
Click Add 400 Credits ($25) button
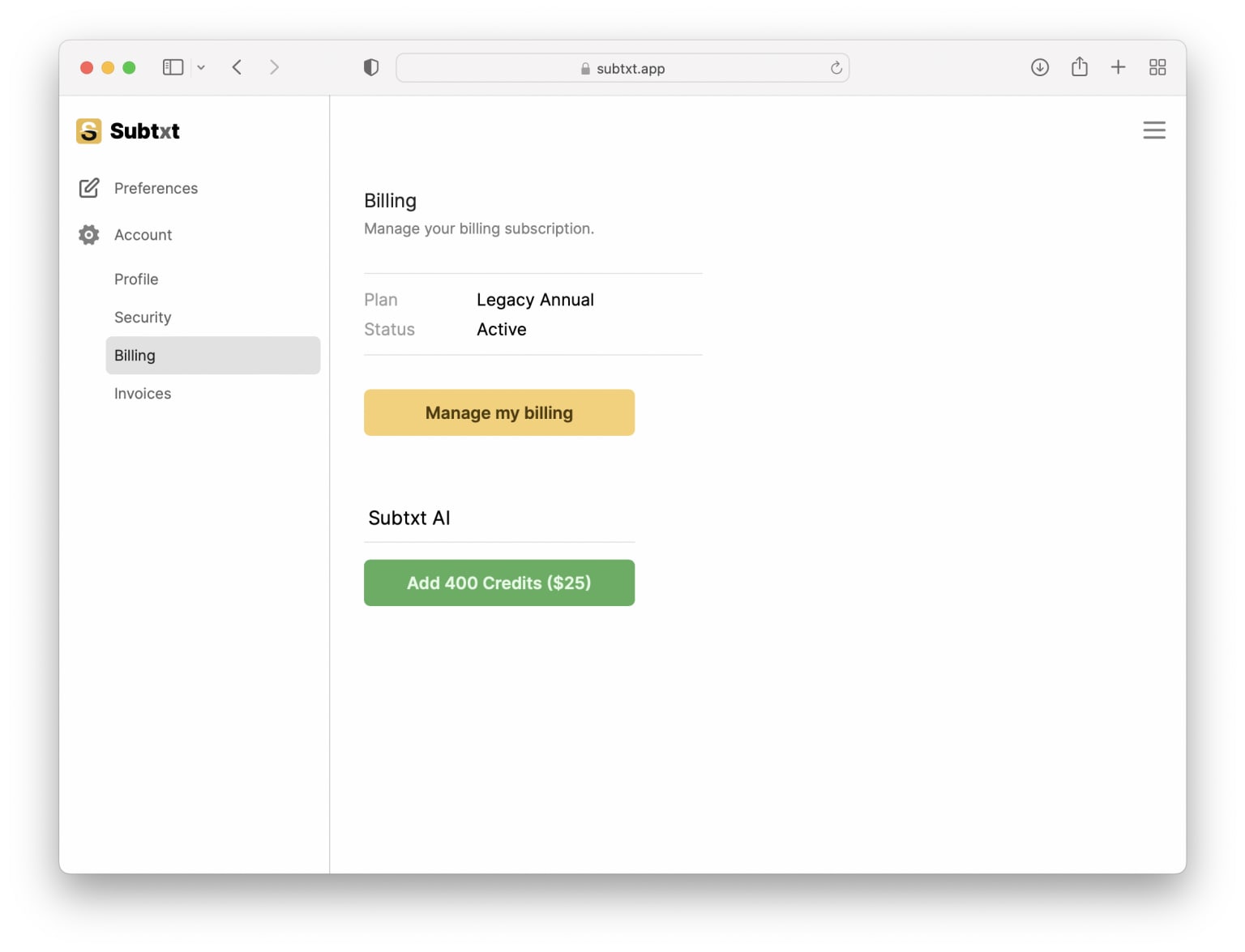[498, 583]
